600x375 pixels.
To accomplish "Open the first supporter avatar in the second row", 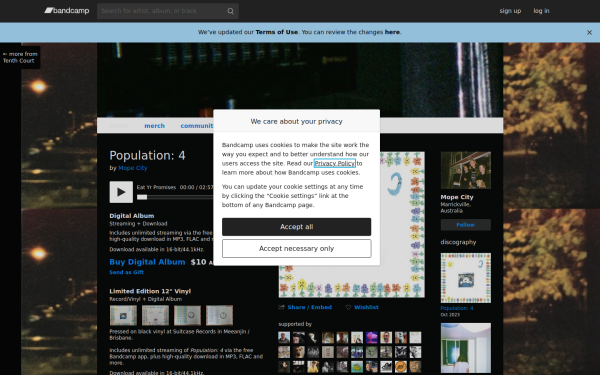I will [x=284, y=352].
